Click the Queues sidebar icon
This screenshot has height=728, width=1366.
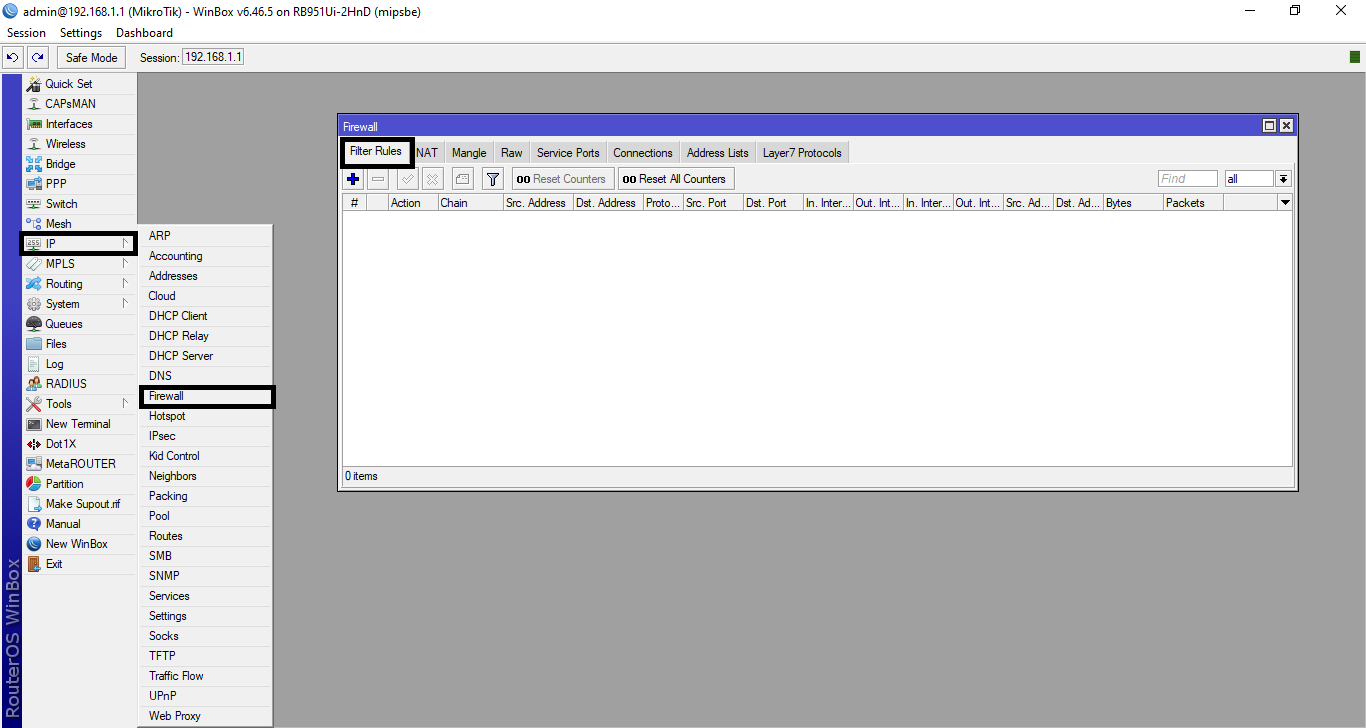[34, 324]
